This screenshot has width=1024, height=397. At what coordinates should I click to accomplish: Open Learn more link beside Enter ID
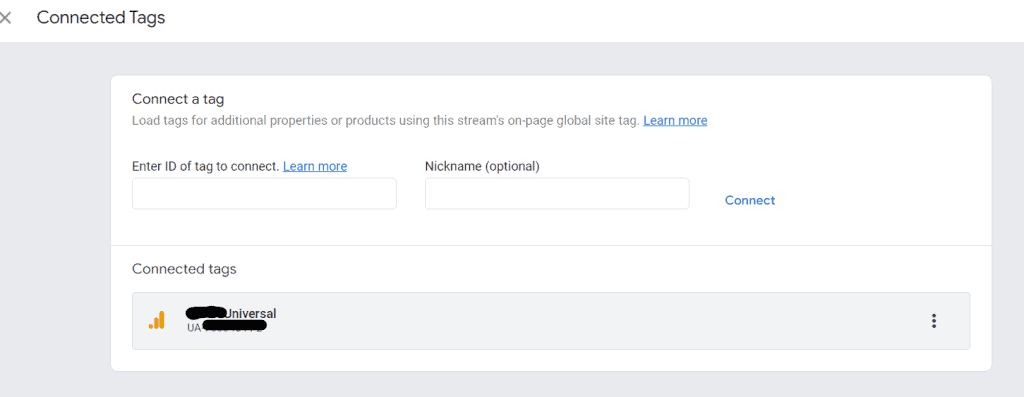315,167
